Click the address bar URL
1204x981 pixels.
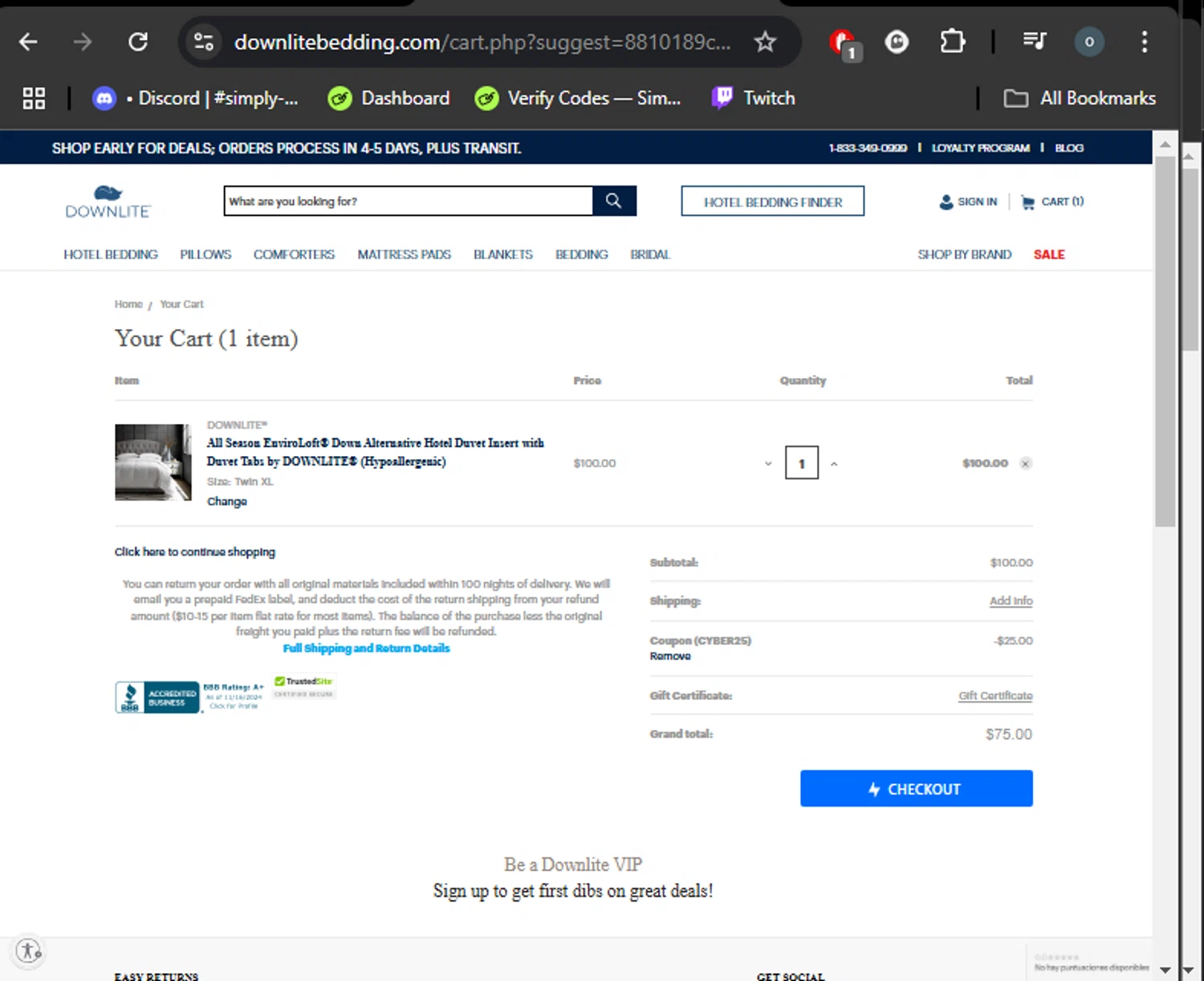[482, 42]
